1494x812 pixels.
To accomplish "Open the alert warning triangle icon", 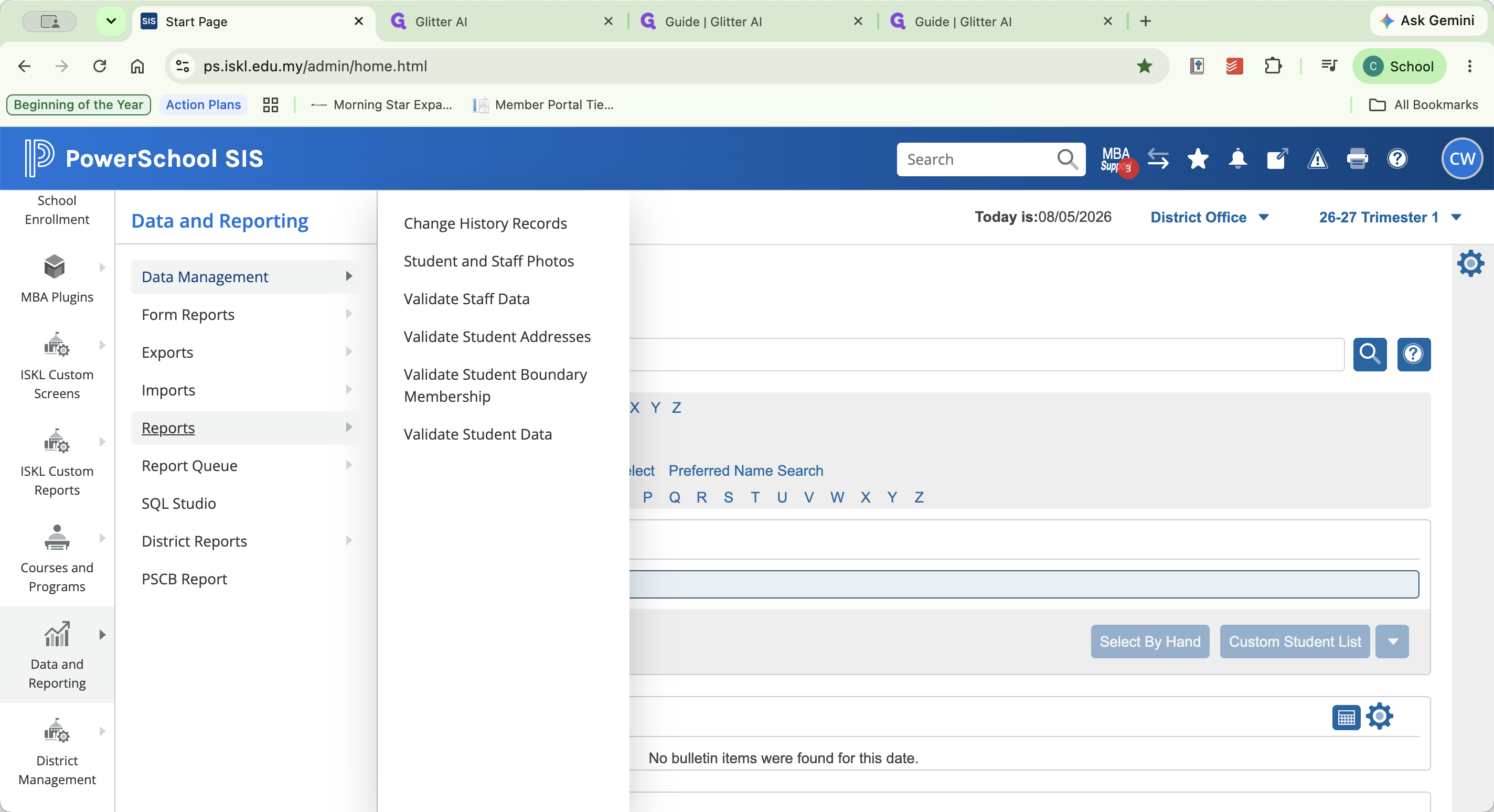I will pyautogui.click(x=1317, y=159).
